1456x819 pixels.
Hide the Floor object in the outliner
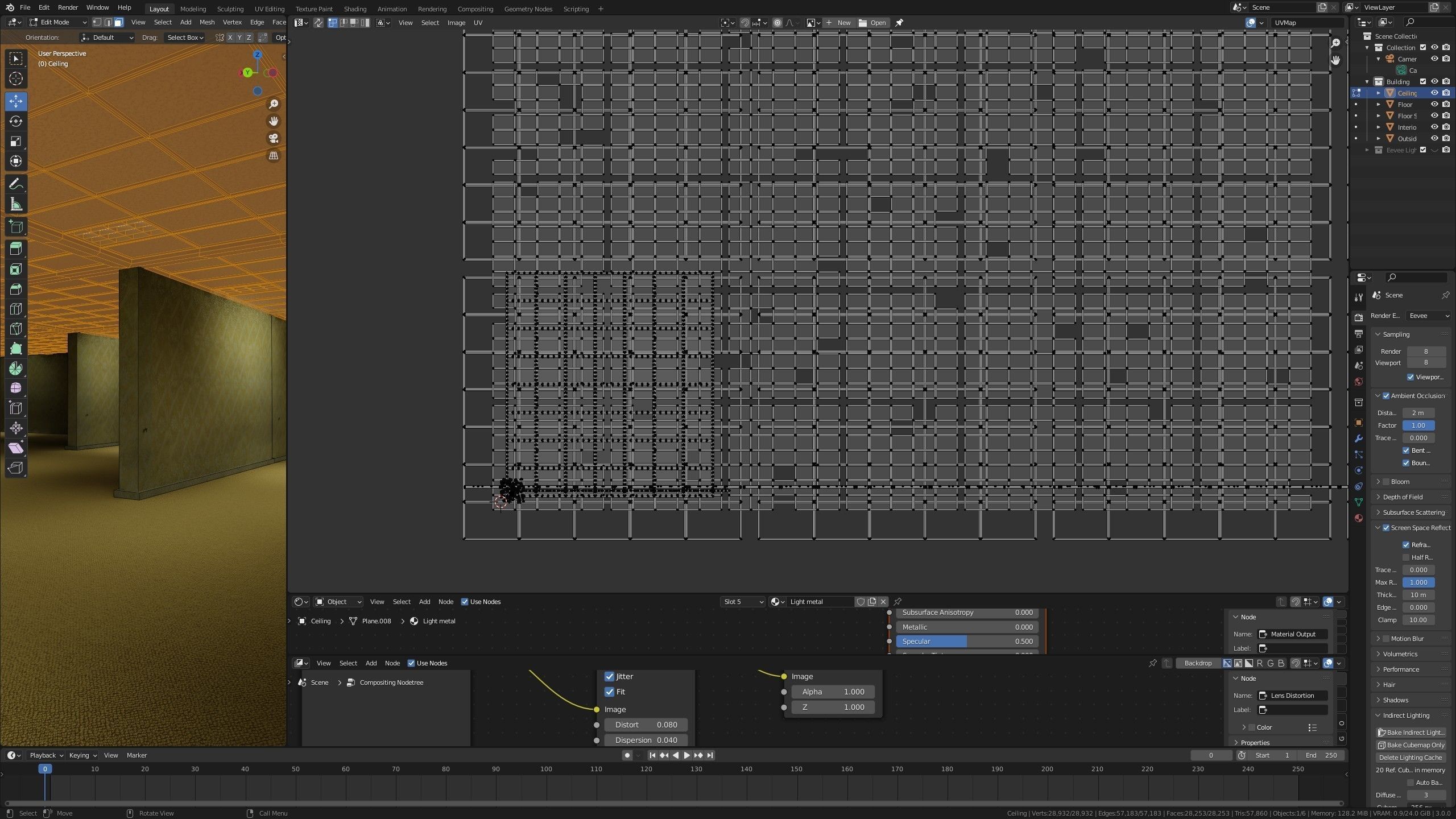(1434, 104)
